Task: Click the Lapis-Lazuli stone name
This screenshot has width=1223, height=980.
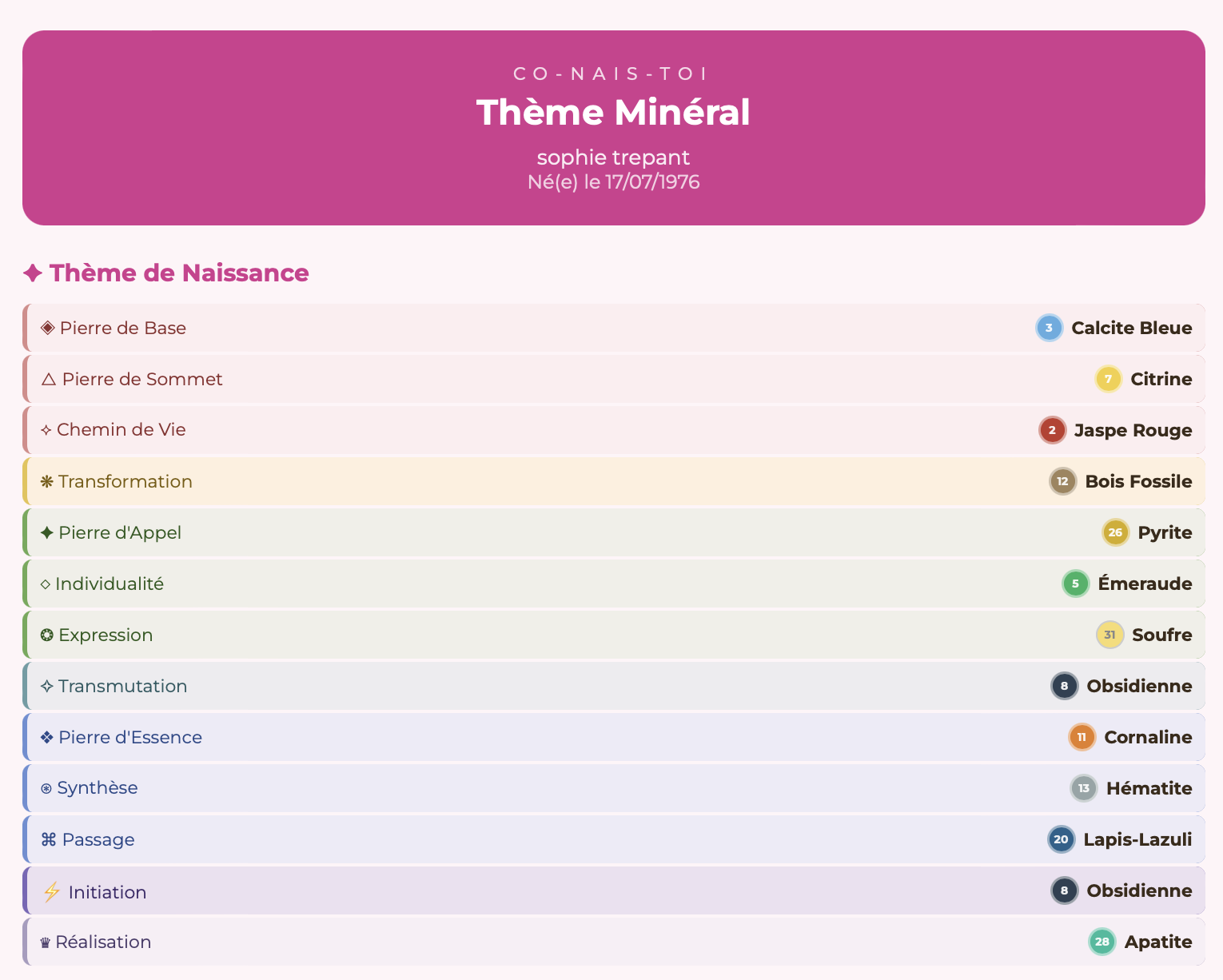Action: tap(1137, 839)
